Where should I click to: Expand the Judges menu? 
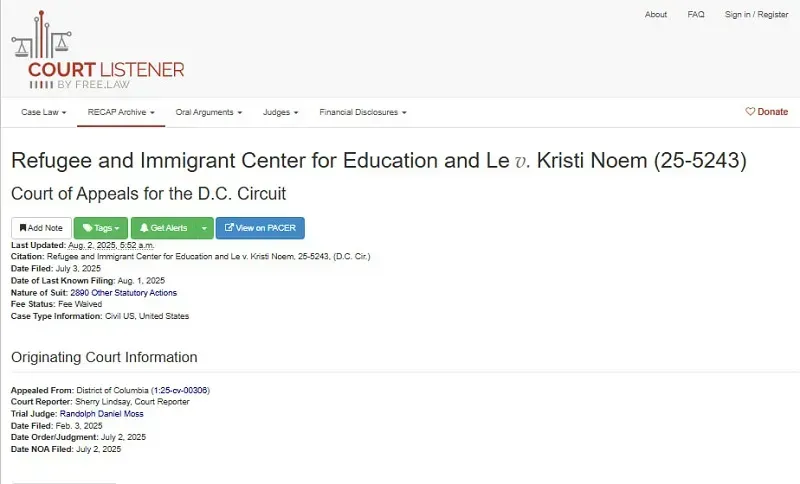280,112
